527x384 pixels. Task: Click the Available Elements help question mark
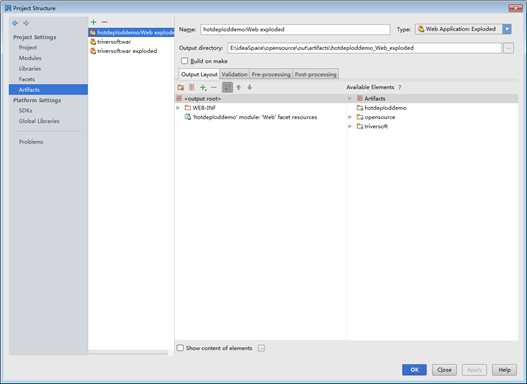click(400, 87)
